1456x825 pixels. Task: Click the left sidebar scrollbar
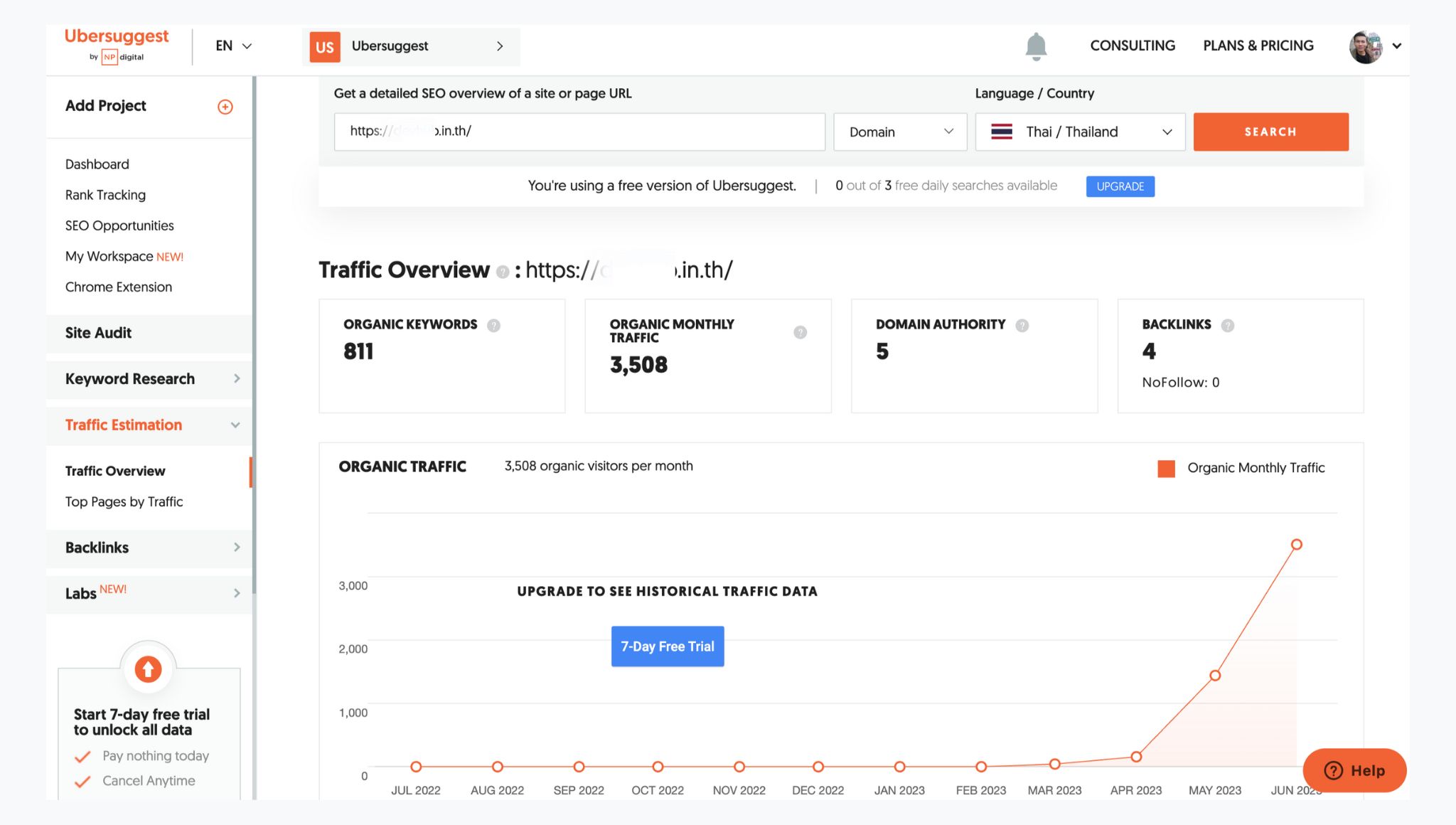[254, 334]
